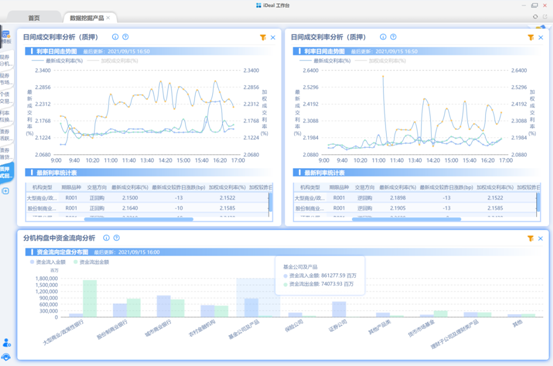Click the 2.1905 rate cell
This screenshot has height=366, width=553.
(397, 208)
